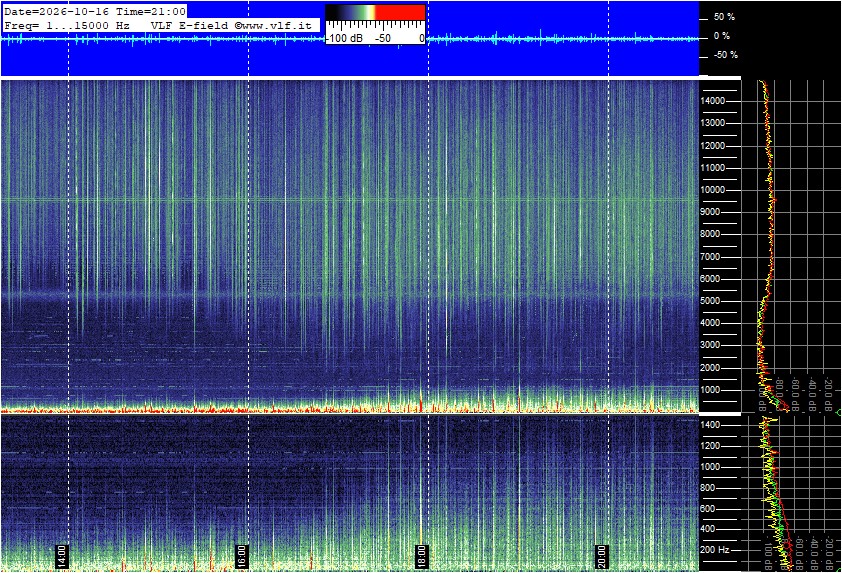This screenshot has width=842, height=573.
Task: Click the 400 label on low-frequency axis
Action: click(708, 529)
